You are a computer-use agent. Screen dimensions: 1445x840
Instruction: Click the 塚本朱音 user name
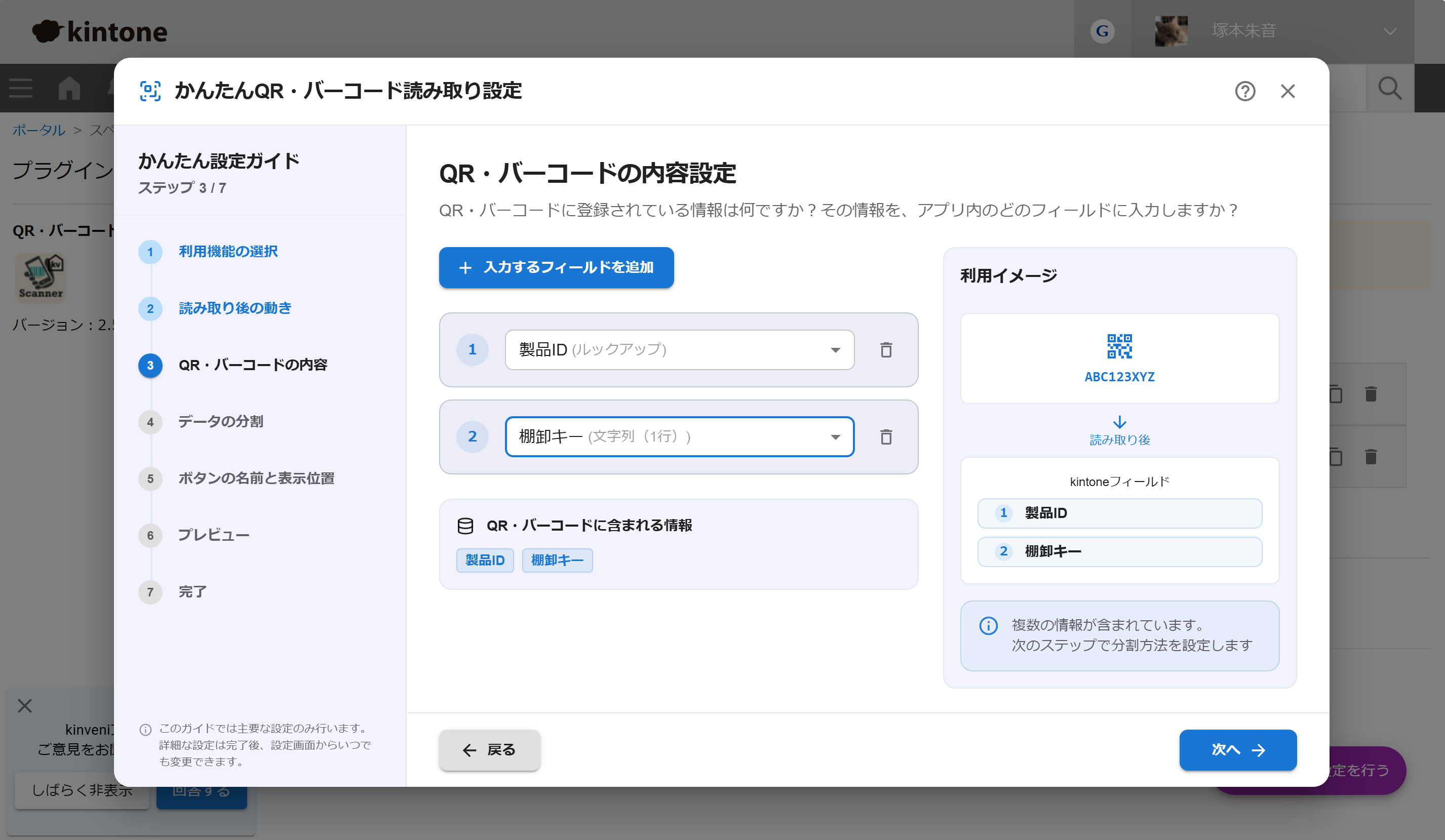(x=1244, y=31)
